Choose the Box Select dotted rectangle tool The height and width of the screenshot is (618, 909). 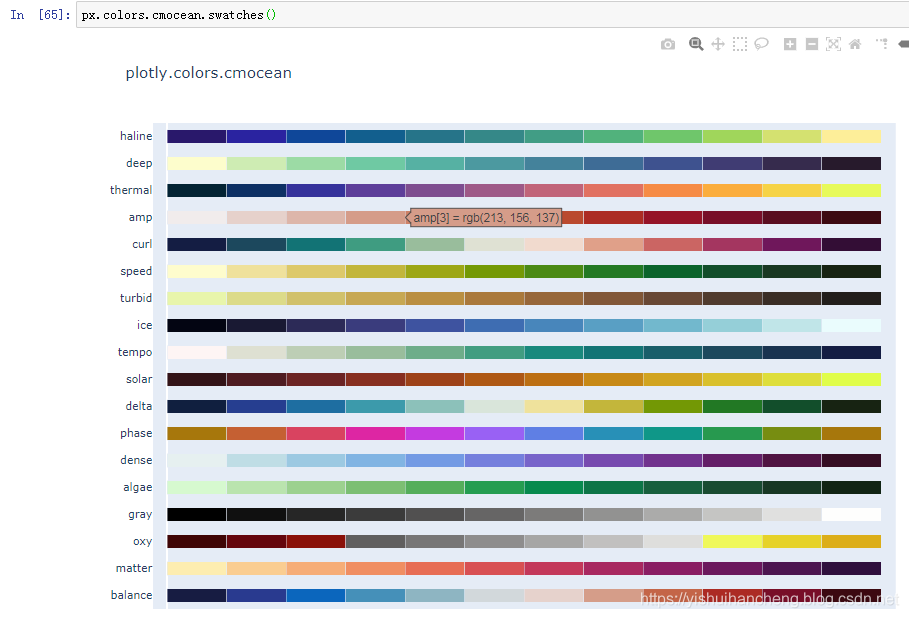(740, 44)
